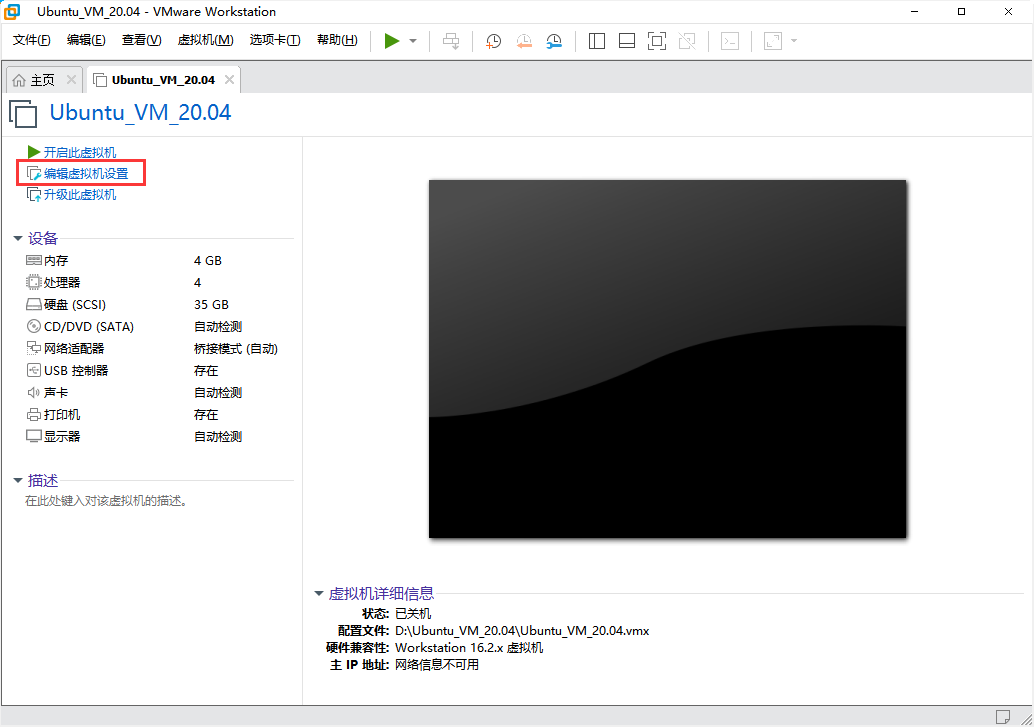Collapse the 描述 section
The width and height of the screenshot is (1034, 727).
click(18, 480)
